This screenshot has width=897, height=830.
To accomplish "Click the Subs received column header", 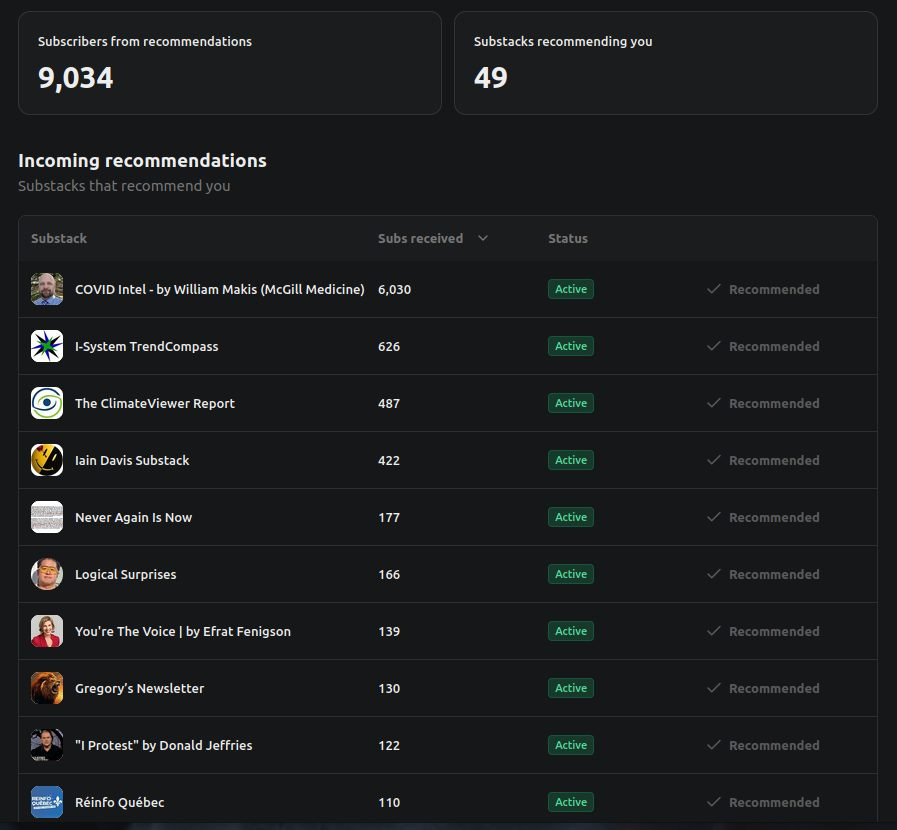I will pyautogui.click(x=420, y=238).
